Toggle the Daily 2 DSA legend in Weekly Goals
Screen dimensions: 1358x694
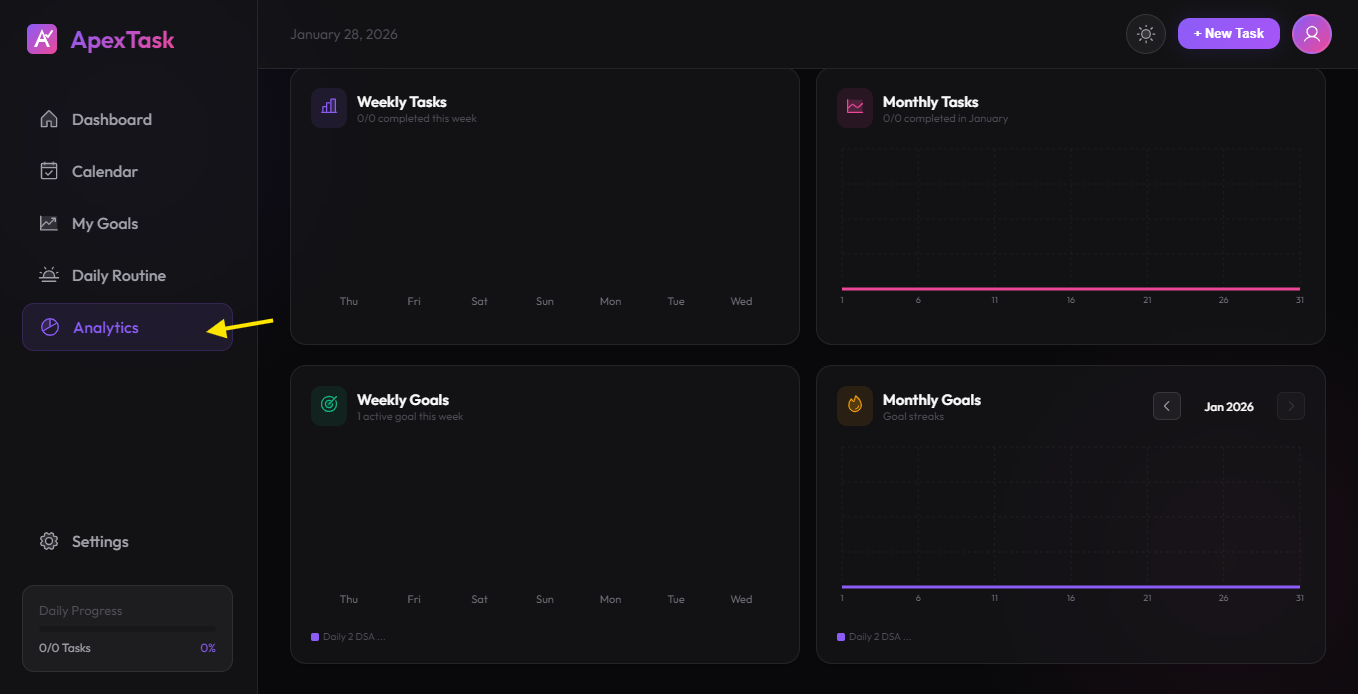348,636
